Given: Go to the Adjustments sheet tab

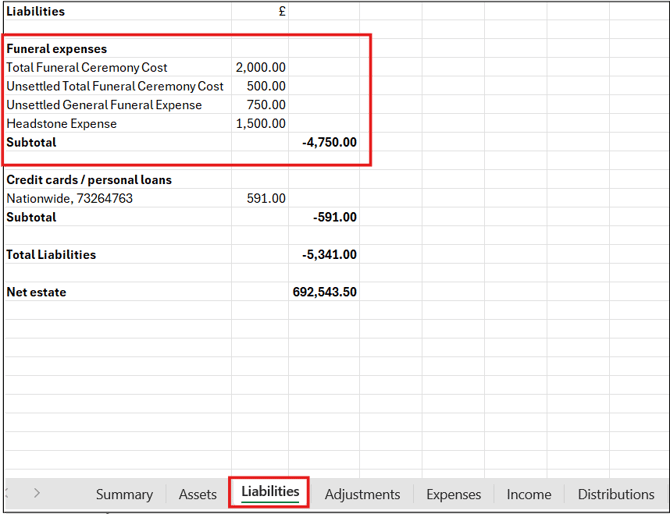Looking at the screenshot, I should coord(362,494).
